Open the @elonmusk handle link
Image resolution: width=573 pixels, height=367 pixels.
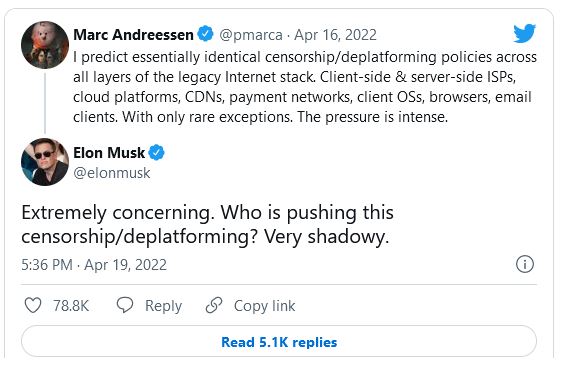111,173
